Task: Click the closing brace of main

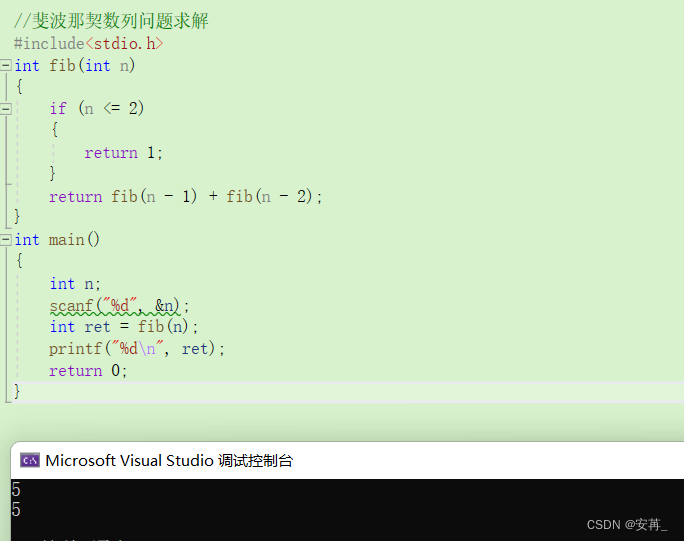Action: (x=17, y=391)
